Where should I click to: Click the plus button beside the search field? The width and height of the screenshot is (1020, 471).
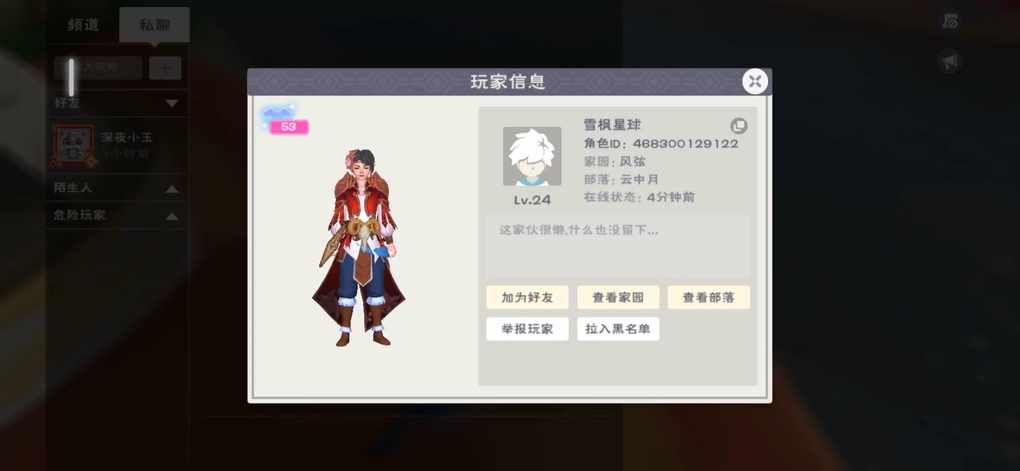165,68
